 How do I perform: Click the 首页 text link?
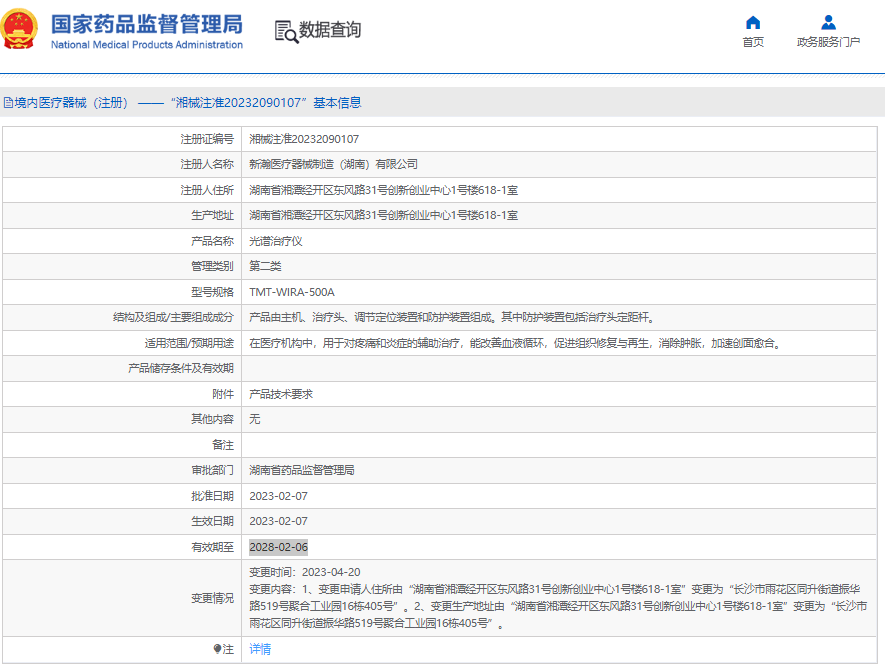click(753, 42)
